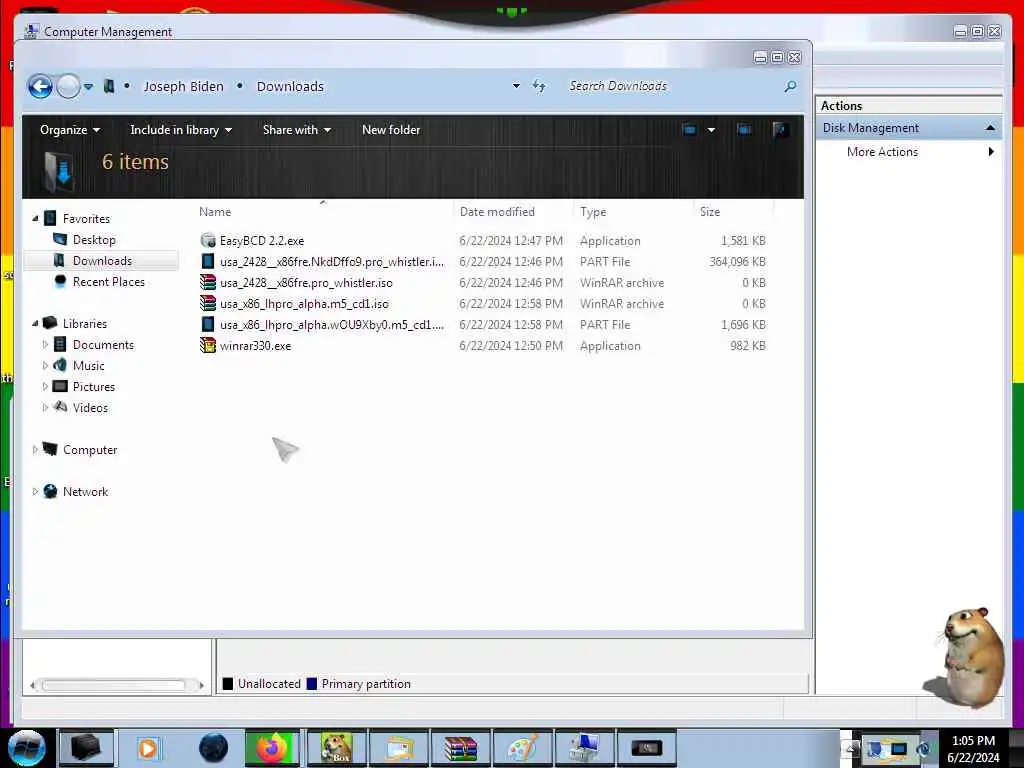Select the winrar330.exe file icon
Image resolution: width=1024 pixels, height=768 pixels.
pos(208,345)
